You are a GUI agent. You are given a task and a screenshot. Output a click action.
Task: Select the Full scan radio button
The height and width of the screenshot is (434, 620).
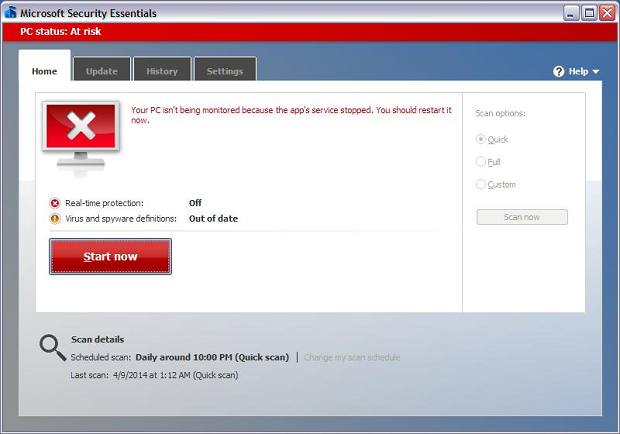tap(480, 162)
